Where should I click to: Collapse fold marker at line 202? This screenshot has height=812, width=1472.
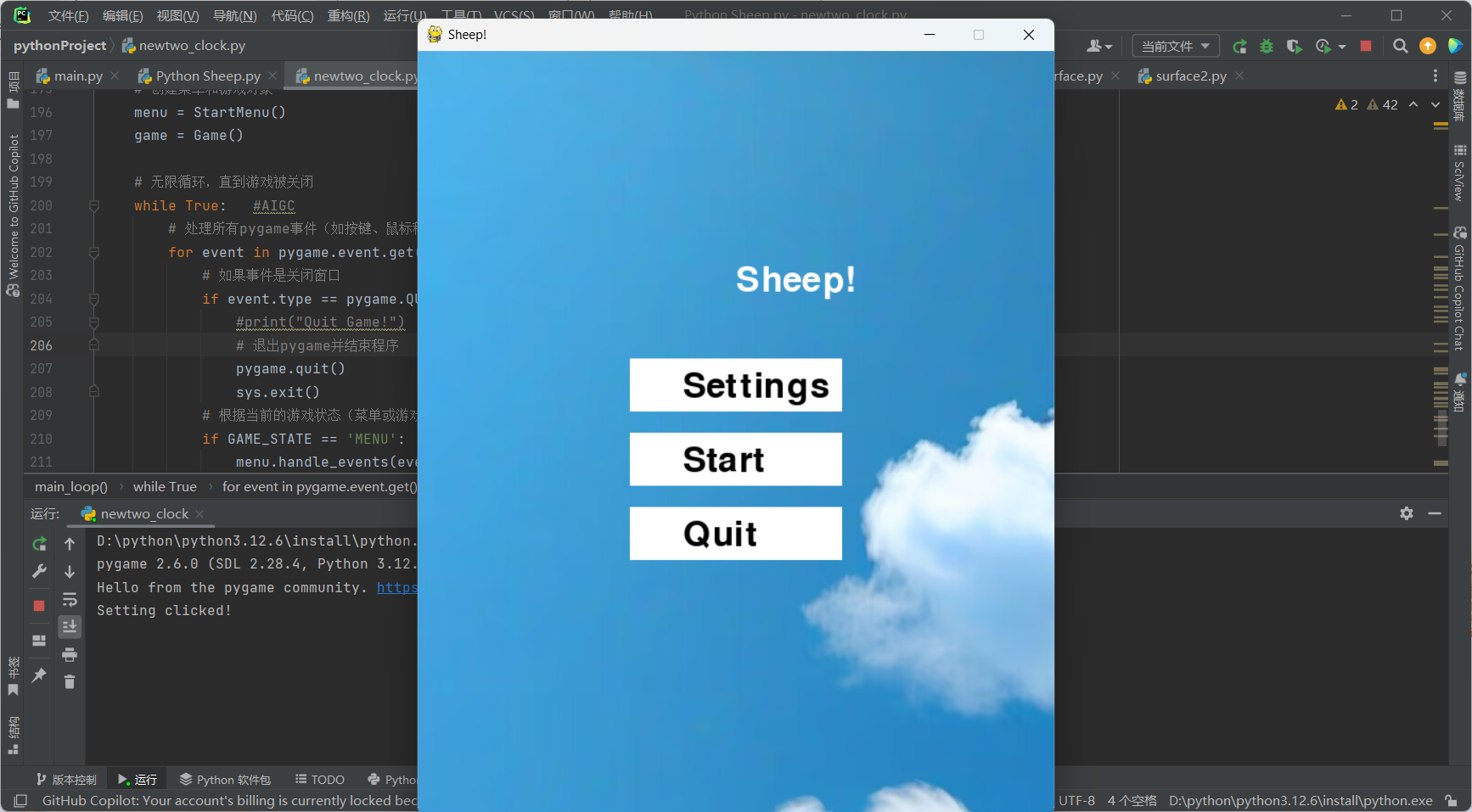point(94,253)
